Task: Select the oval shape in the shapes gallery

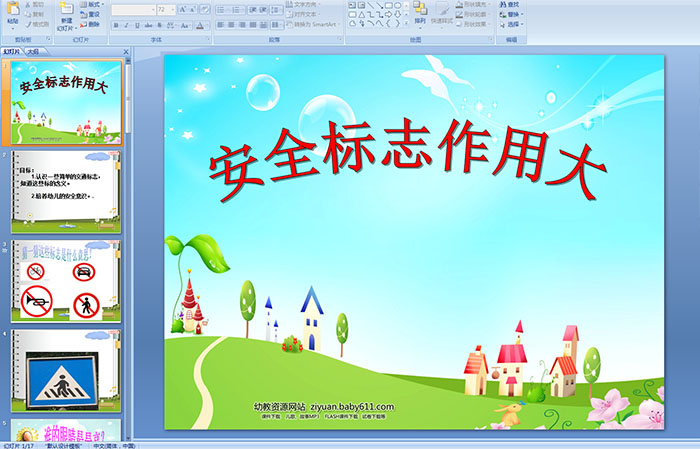Action: [397, 5]
